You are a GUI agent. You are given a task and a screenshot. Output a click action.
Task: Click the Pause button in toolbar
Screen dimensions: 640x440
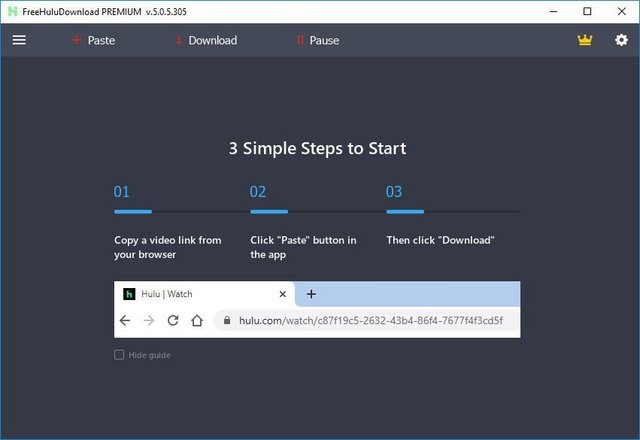318,40
